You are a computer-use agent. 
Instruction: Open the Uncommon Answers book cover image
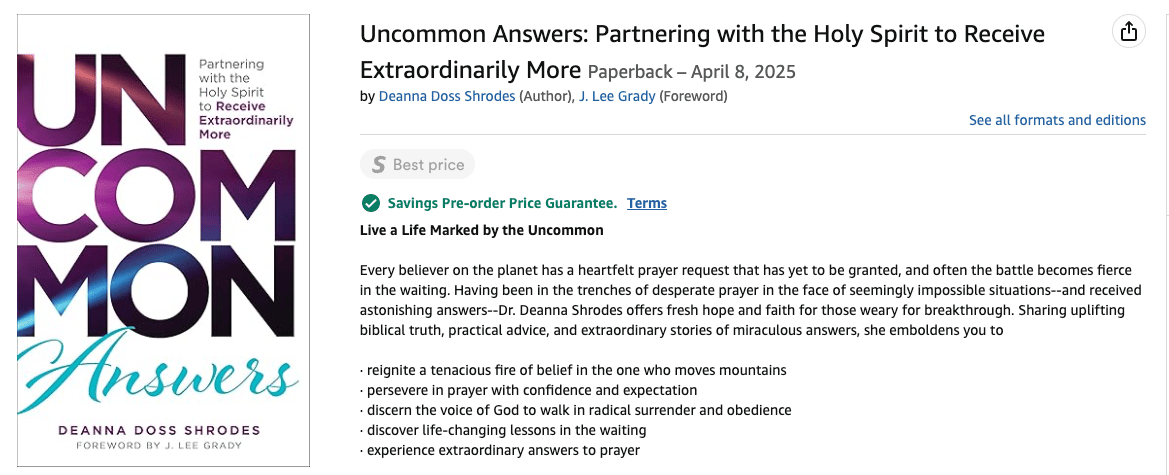(164, 240)
